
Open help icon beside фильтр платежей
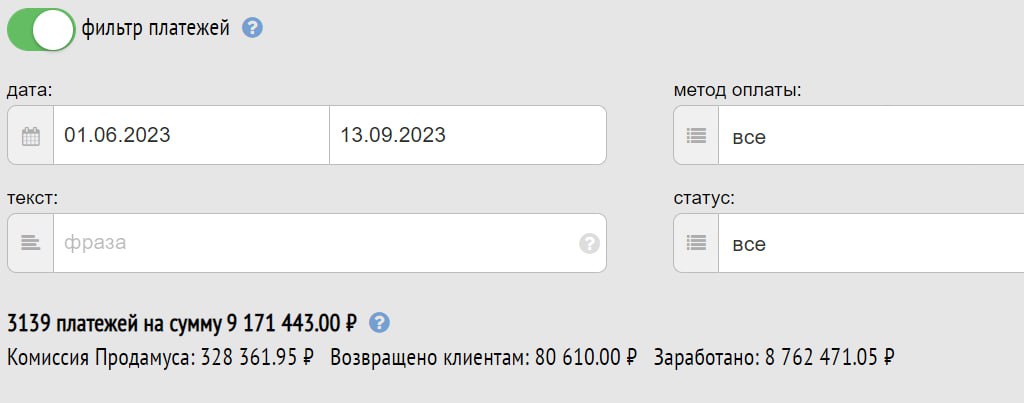point(252,28)
